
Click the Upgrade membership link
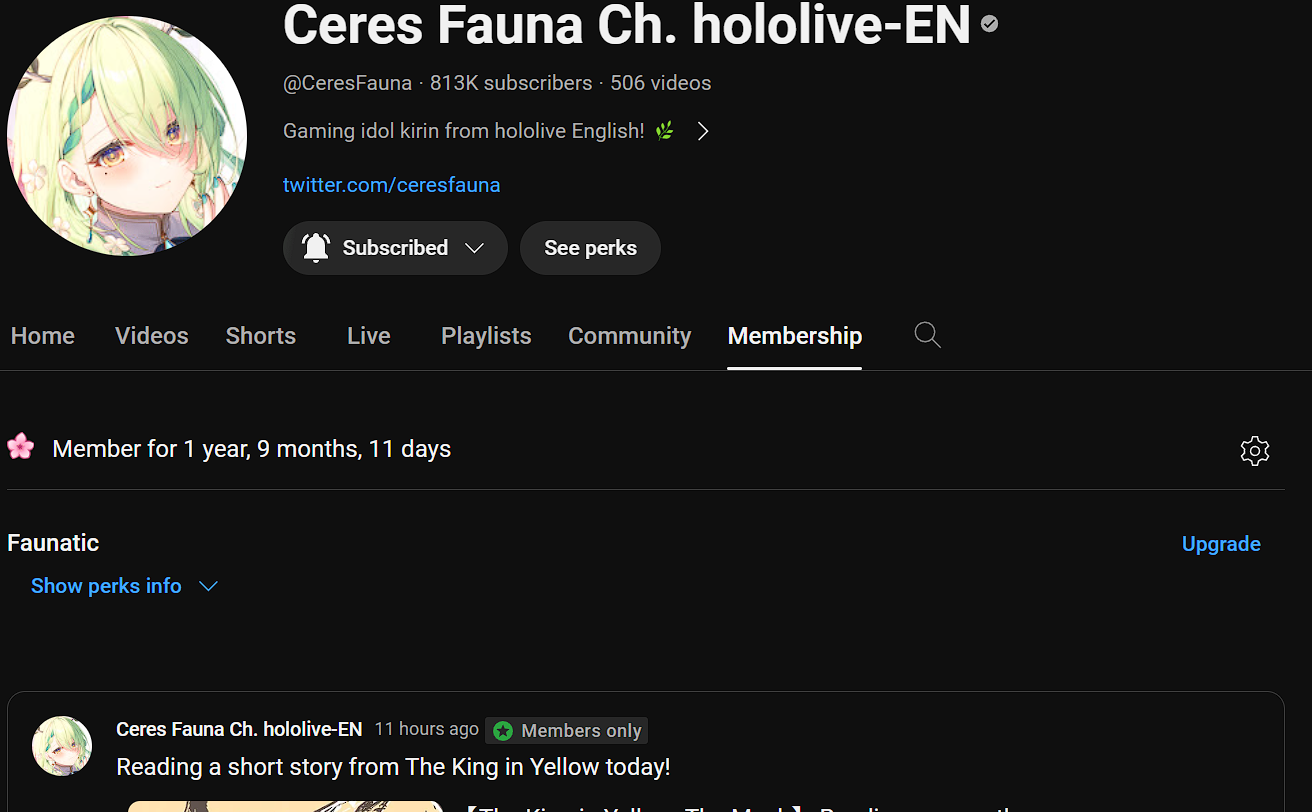click(1221, 544)
